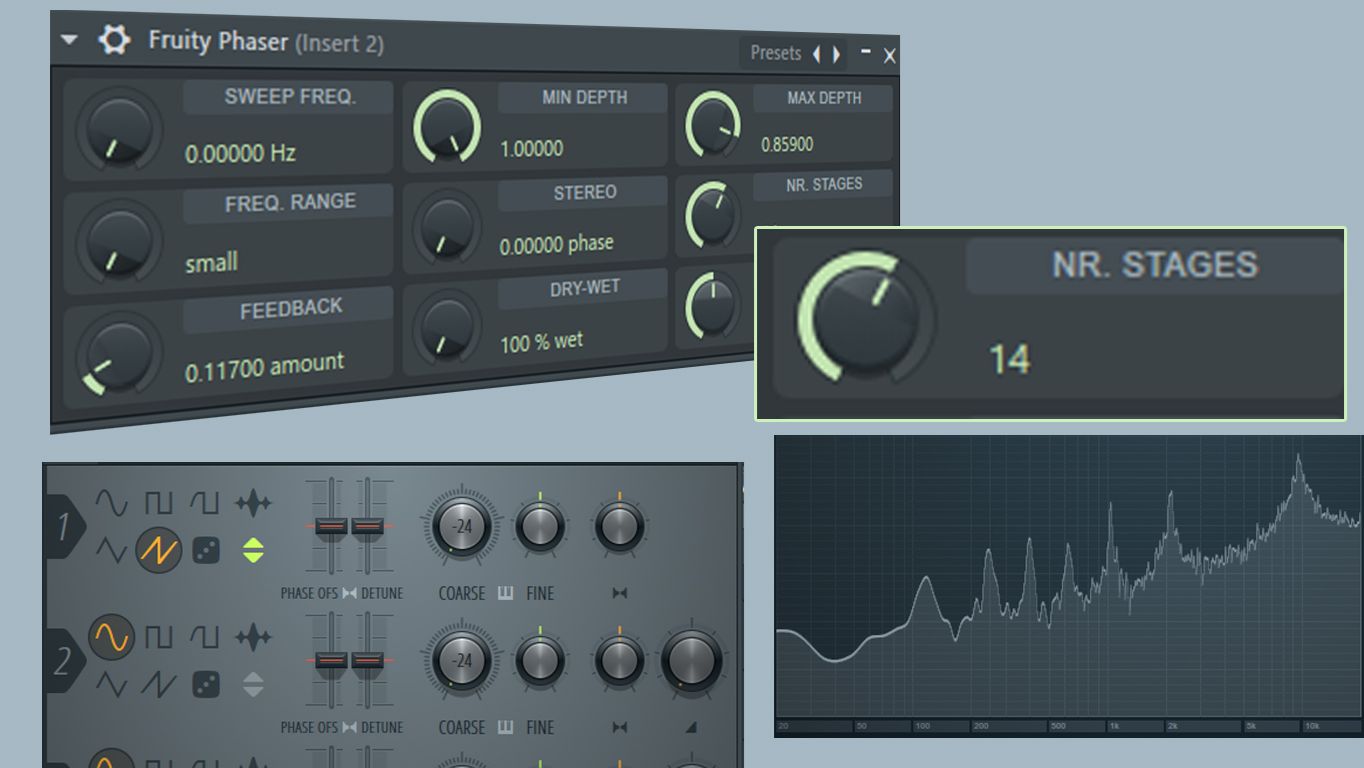Enable oscillator 2 gray invert arrows
1364x768 pixels.
(254, 684)
